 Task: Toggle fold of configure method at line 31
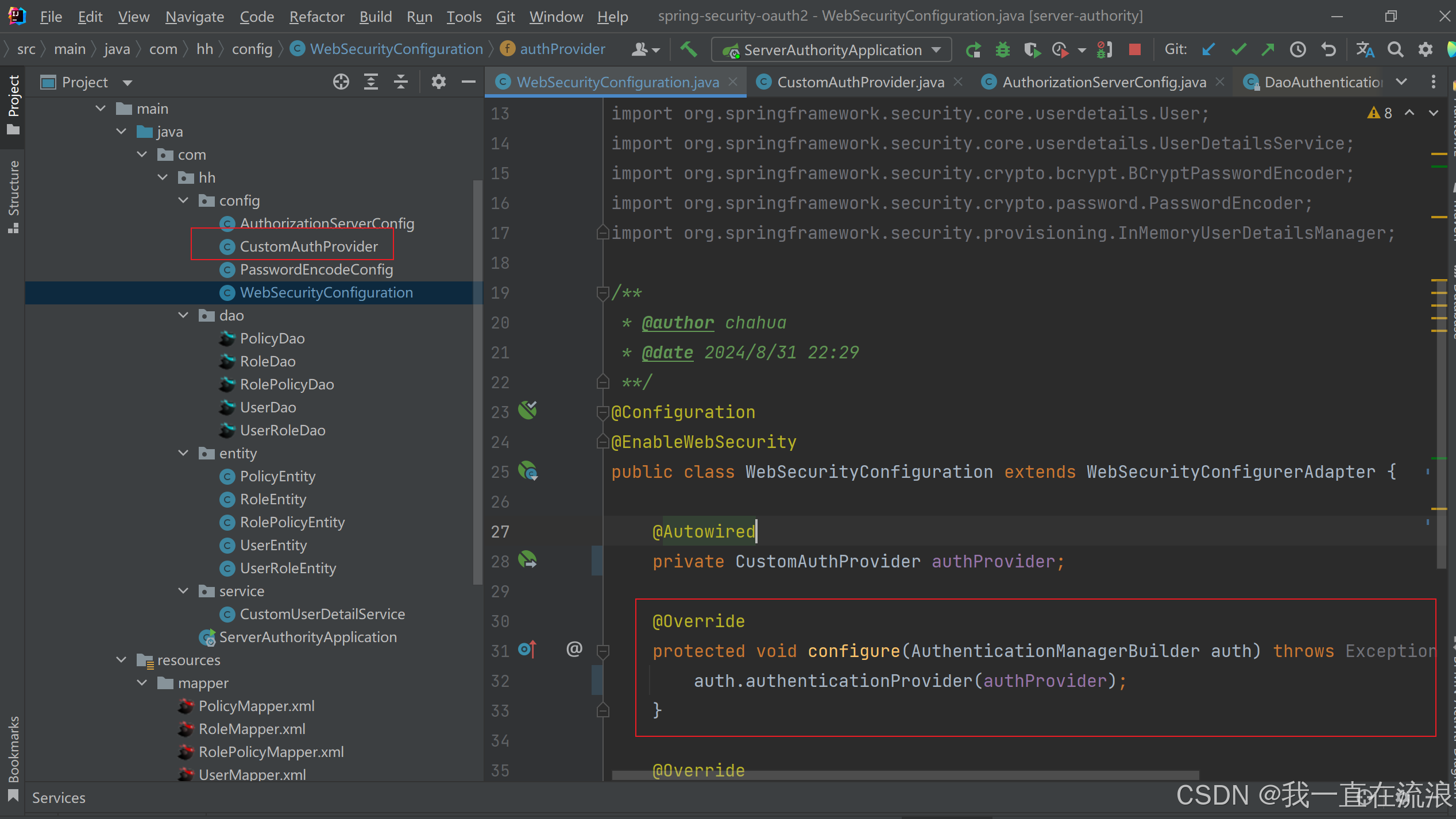click(x=603, y=651)
